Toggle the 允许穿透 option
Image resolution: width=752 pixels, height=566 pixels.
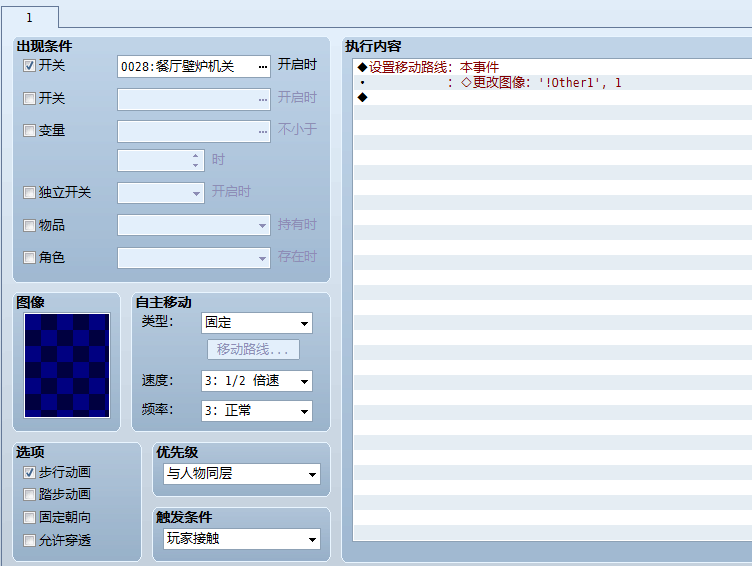click(29, 541)
